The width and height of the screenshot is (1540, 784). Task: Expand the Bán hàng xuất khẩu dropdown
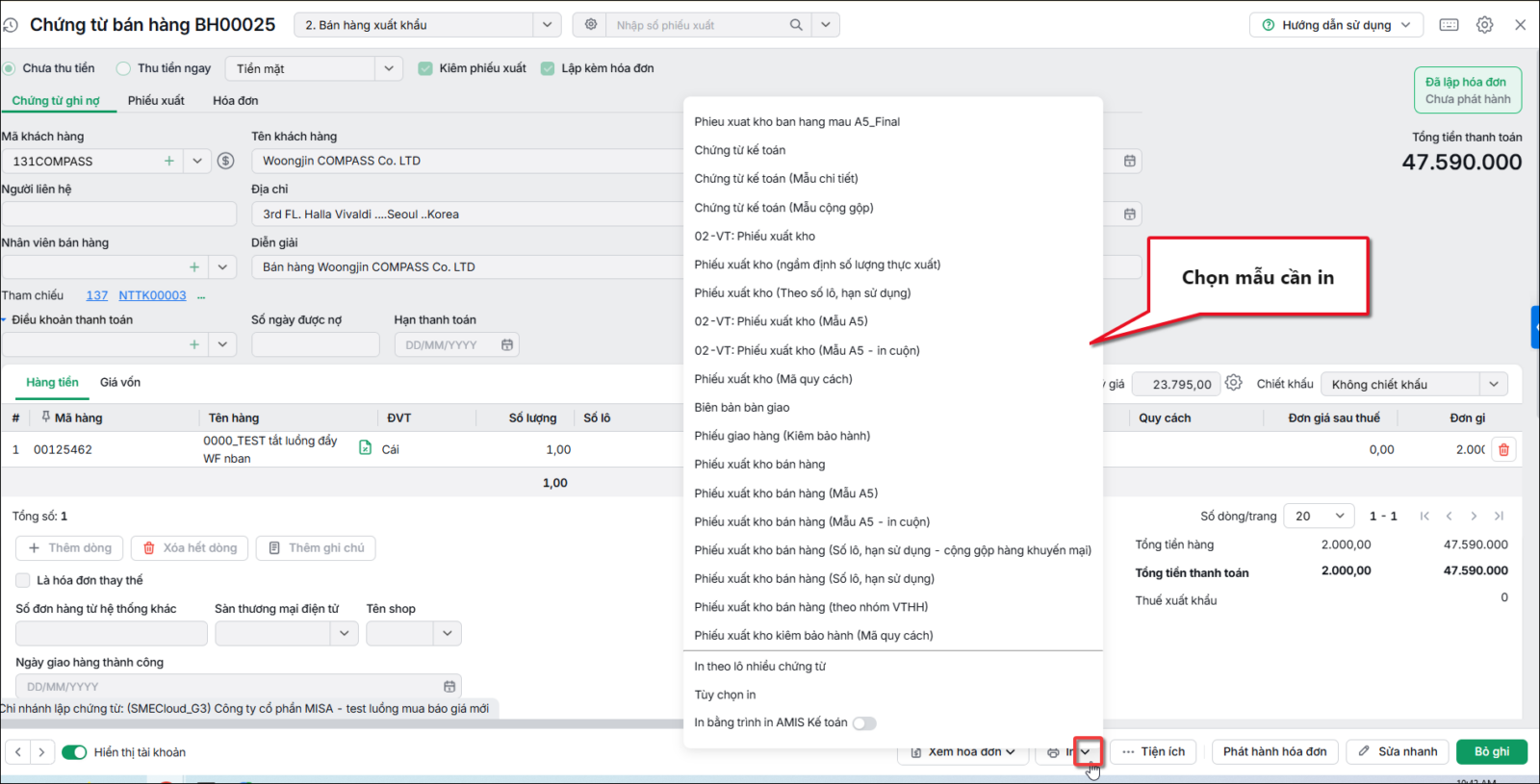coord(547,25)
